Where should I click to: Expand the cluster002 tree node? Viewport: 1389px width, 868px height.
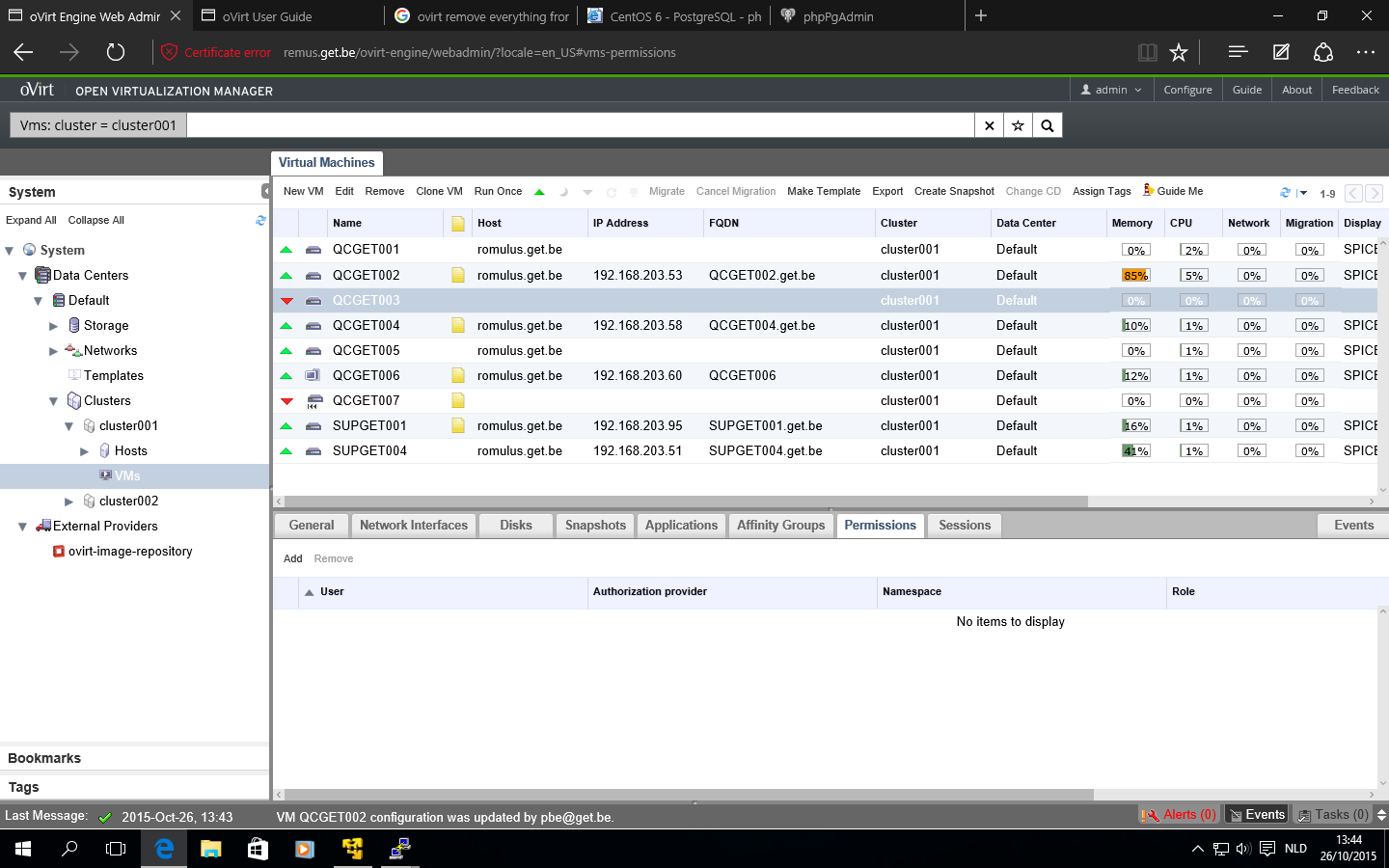68,502
